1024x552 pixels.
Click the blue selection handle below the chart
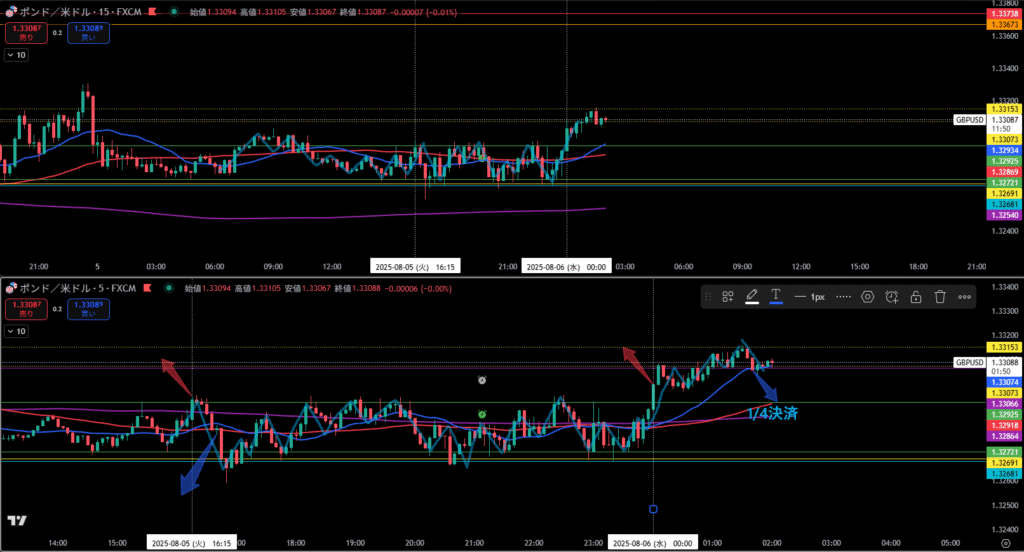click(x=653, y=509)
